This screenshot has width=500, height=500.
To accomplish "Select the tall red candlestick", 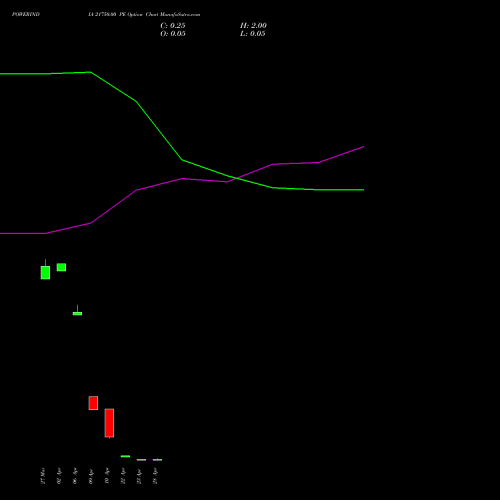I will coord(109,423).
